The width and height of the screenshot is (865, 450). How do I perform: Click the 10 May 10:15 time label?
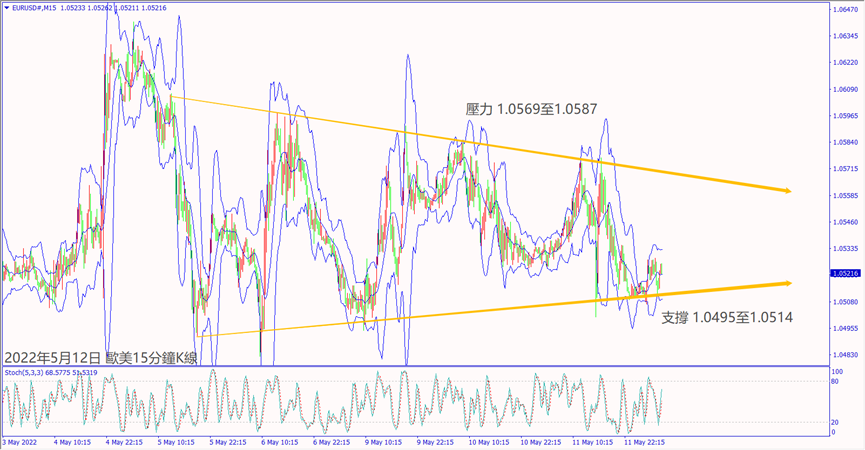tap(492, 442)
